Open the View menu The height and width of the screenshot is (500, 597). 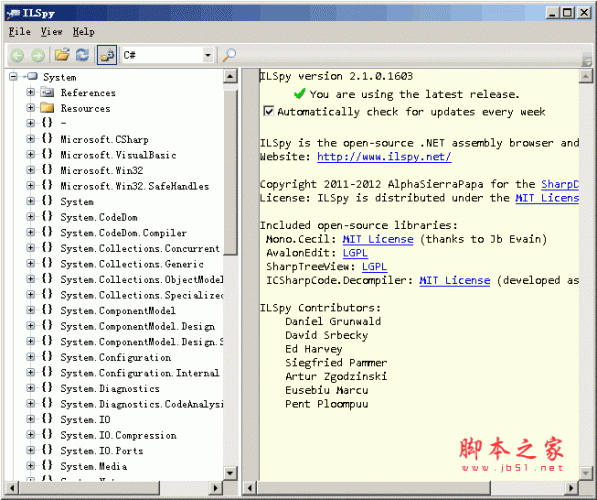click(x=51, y=32)
